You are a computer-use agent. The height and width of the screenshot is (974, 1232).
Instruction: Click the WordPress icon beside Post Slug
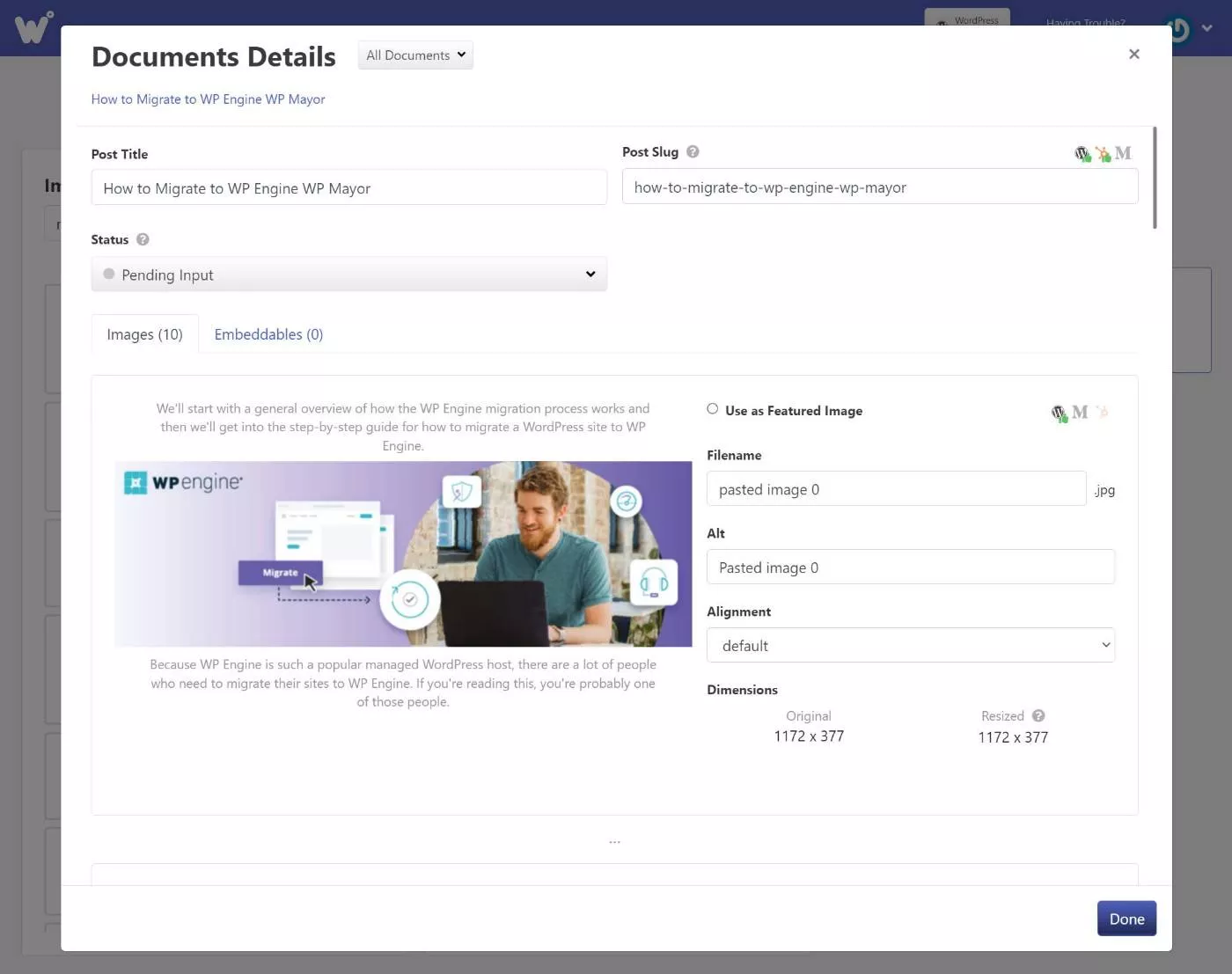pos(1082,154)
